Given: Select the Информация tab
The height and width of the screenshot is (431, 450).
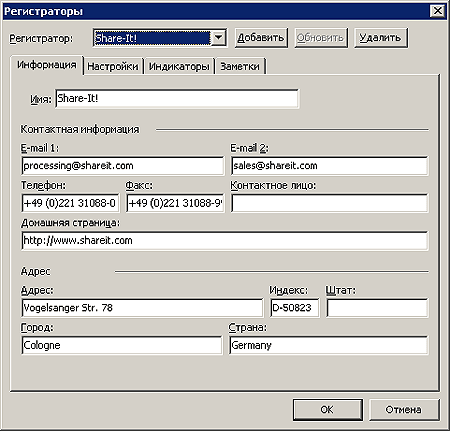Looking at the screenshot, I should pyautogui.click(x=47, y=65).
